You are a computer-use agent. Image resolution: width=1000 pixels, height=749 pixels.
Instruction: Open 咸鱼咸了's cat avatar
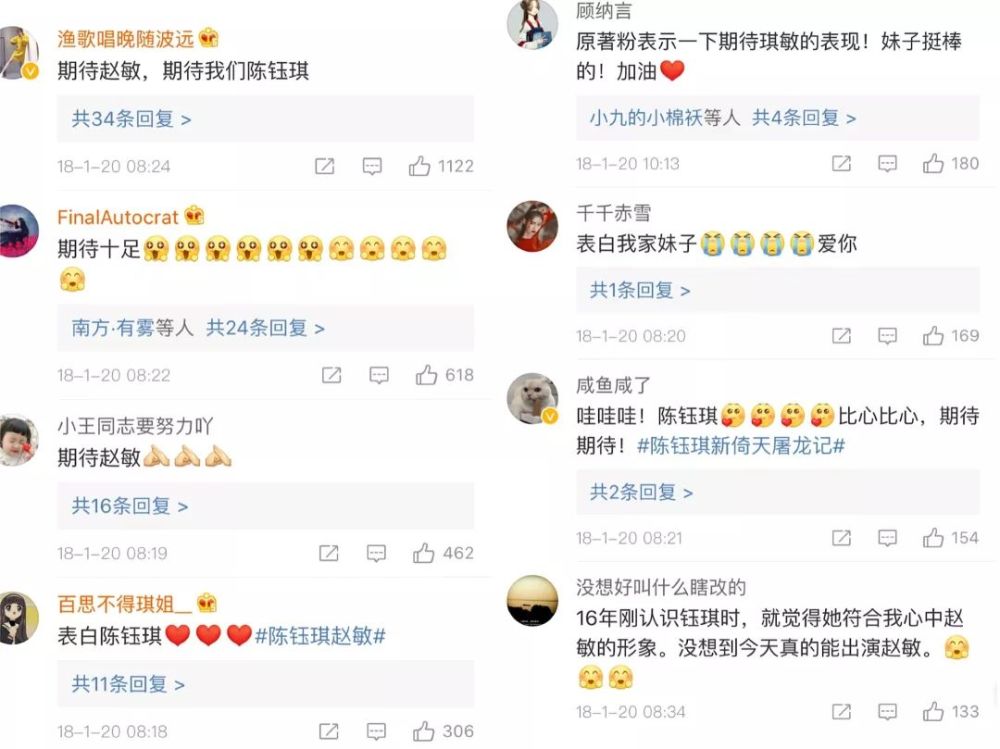coord(533,399)
